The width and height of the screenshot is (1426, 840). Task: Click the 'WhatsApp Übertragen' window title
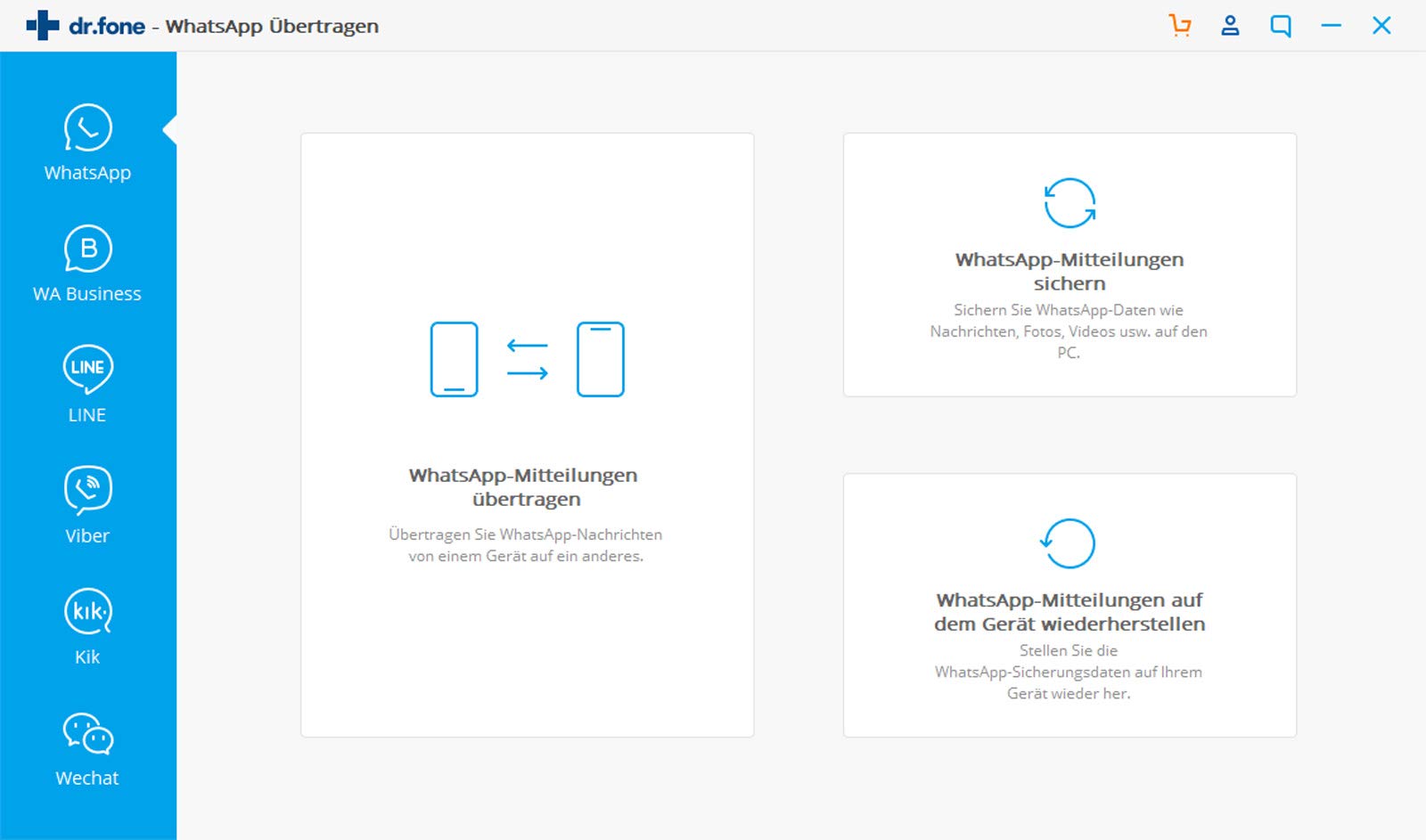(x=272, y=27)
